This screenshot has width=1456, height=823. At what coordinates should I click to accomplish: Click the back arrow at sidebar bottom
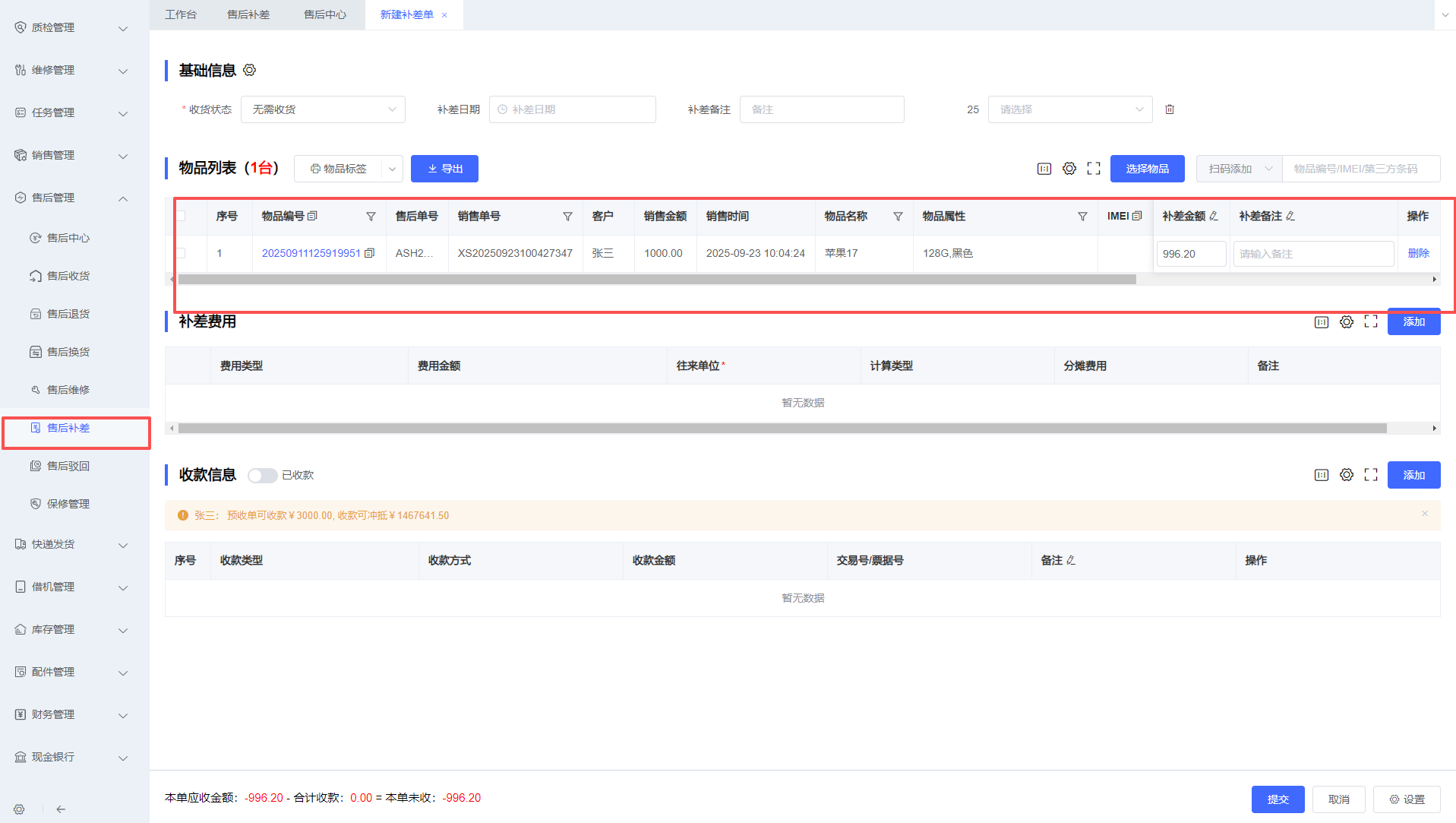click(x=61, y=809)
